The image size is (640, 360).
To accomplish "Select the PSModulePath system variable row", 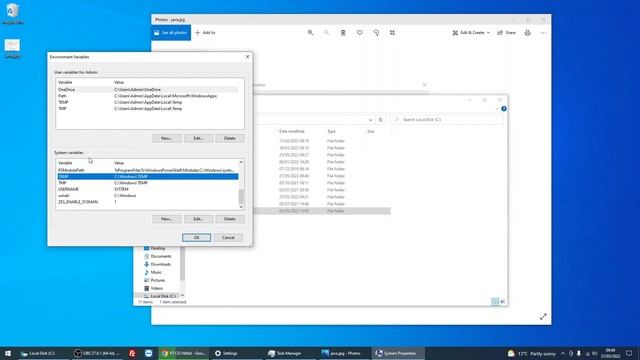I will coord(147,170).
